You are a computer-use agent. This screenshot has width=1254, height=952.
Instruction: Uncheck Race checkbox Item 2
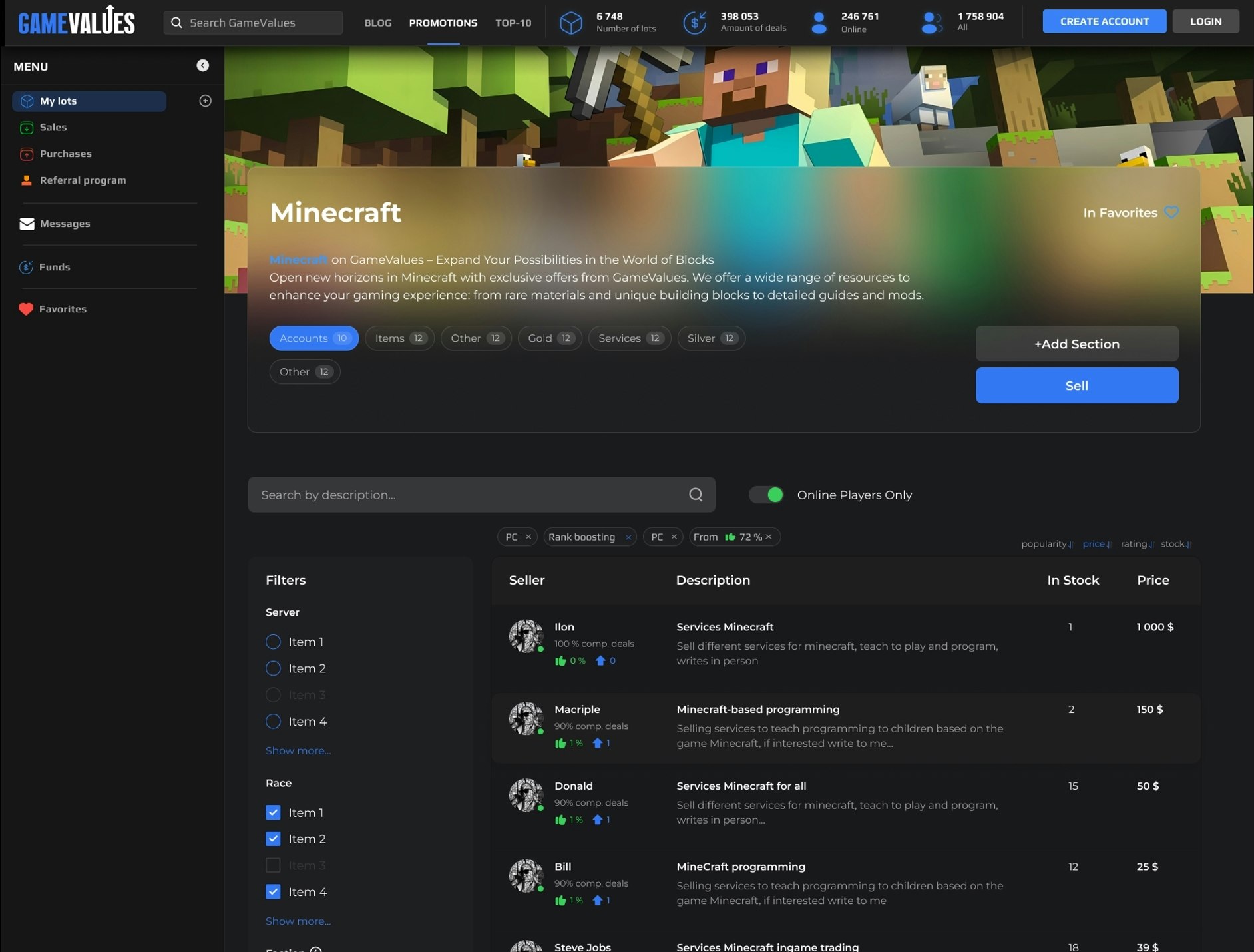click(273, 839)
